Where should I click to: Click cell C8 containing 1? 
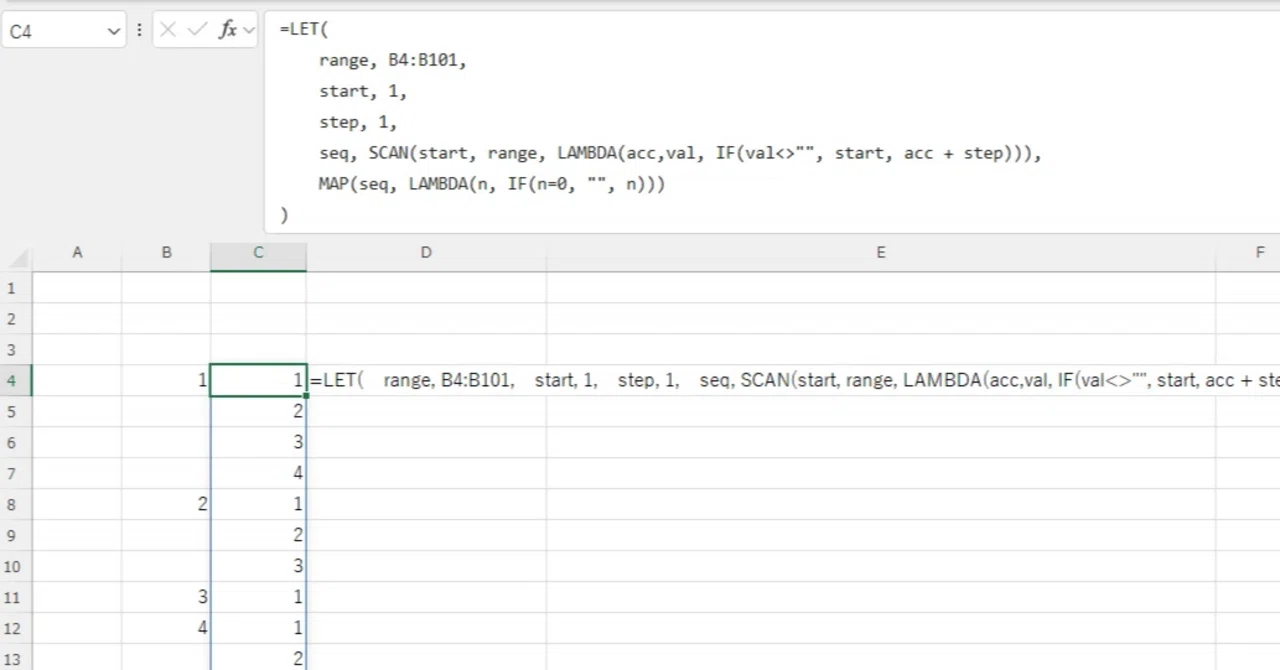pos(258,505)
